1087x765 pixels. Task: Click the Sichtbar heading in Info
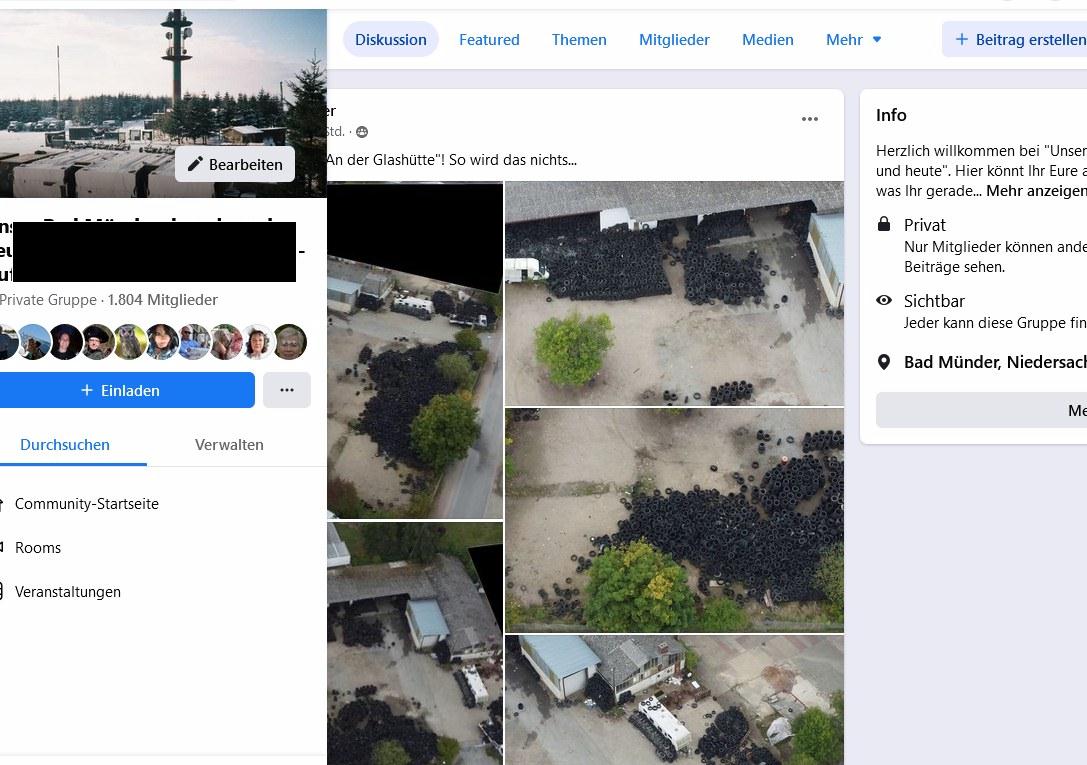pos(934,301)
